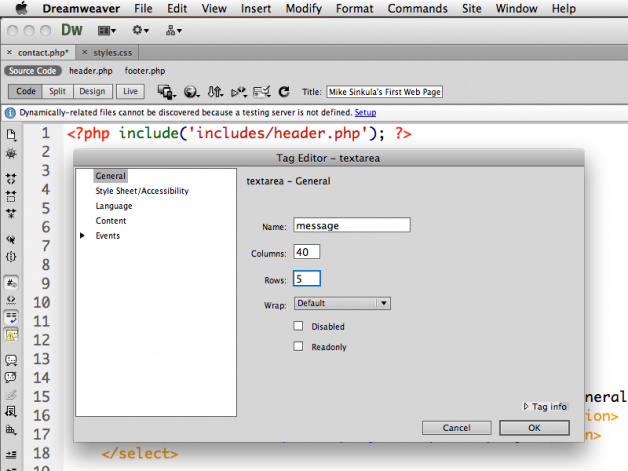This screenshot has width=628, height=471.
Task: Toggle Word Wrap icon
Action: [x=11, y=317]
